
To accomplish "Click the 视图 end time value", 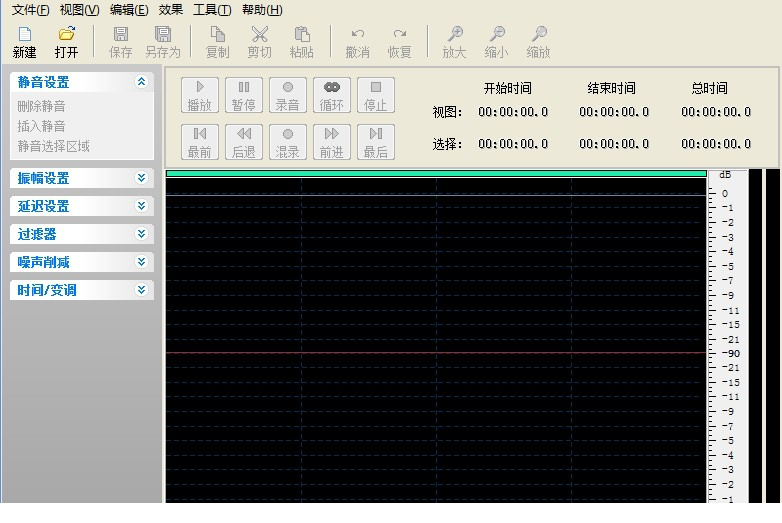I will [x=614, y=112].
